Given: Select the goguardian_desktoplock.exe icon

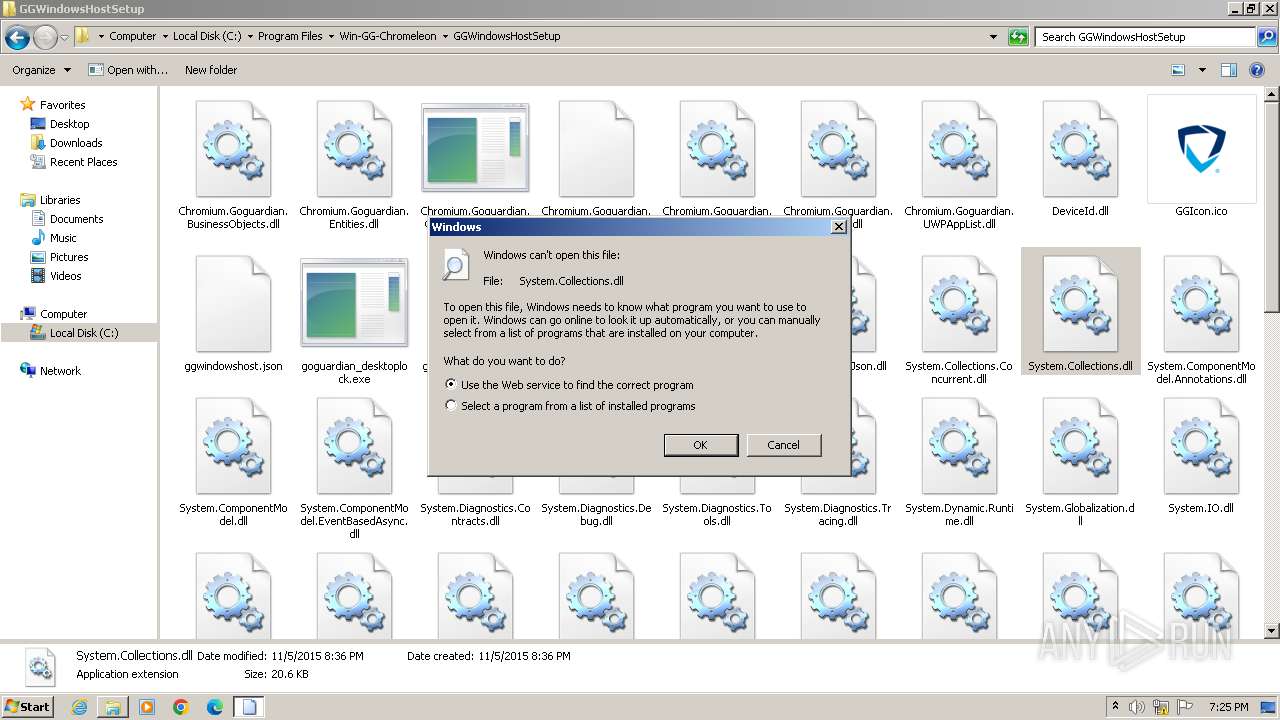Looking at the screenshot, I should point(354,304).
